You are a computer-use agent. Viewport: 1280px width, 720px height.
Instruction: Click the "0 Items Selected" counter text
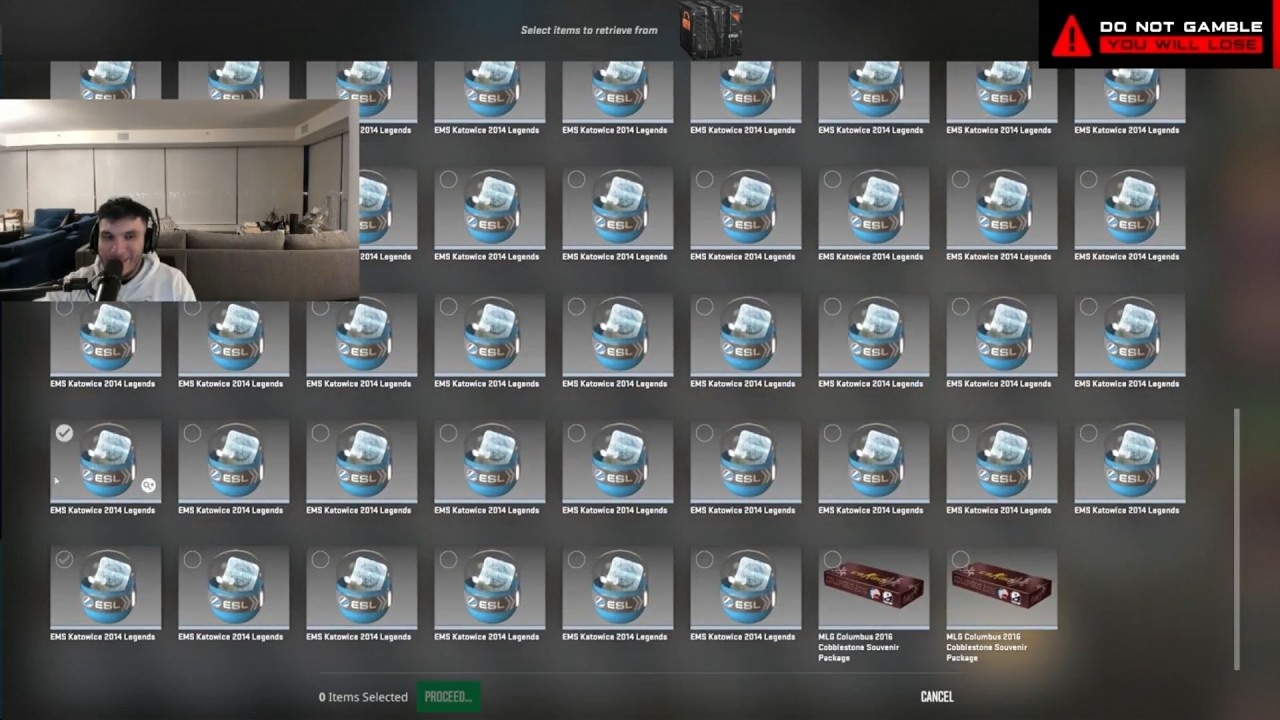coord(363,697)
